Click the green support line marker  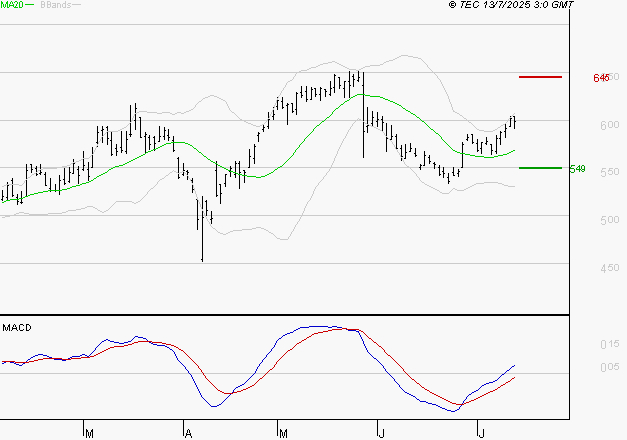tap(540, 168)
